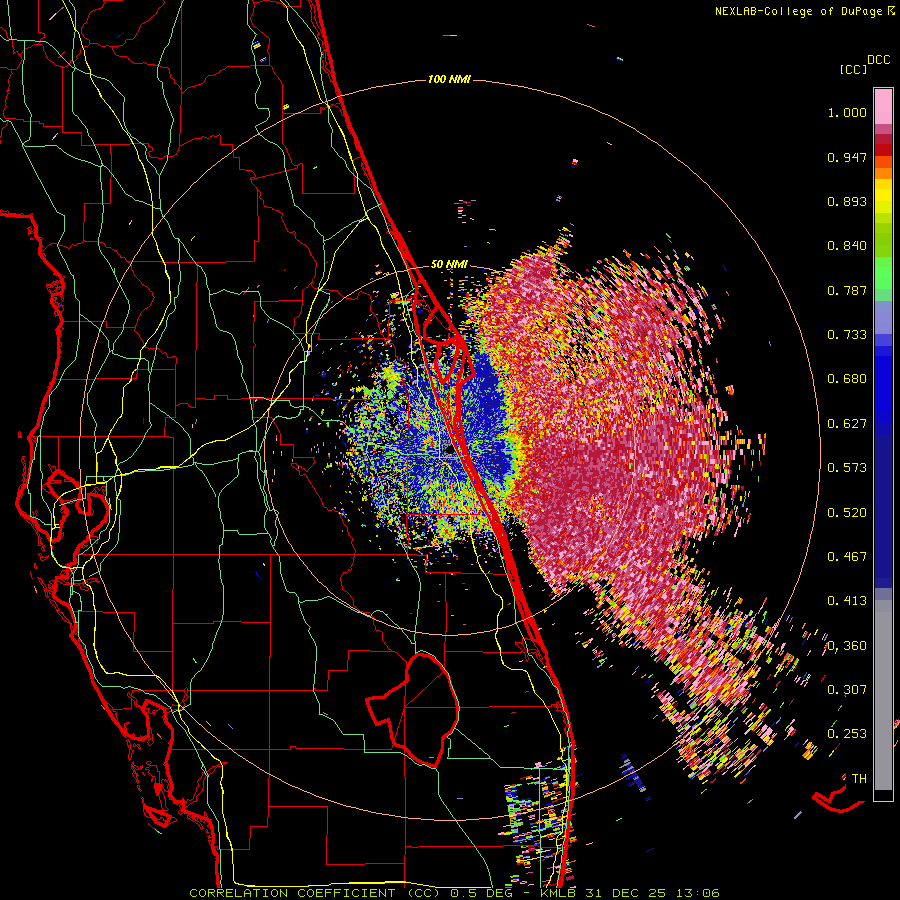Click the pink top segment of color bar
900x900 pixels.
point(883,106)
